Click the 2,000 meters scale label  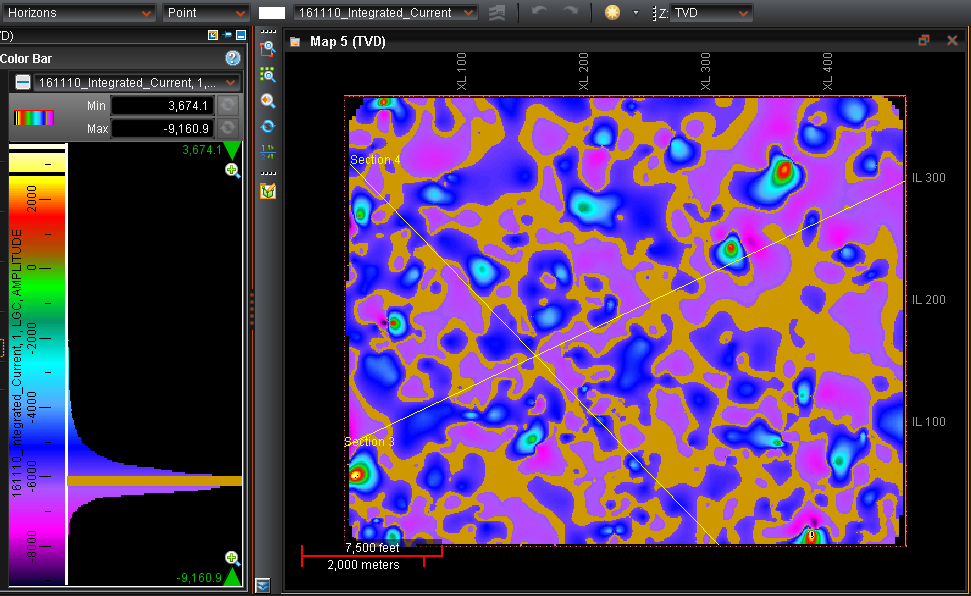coord(364,564)
